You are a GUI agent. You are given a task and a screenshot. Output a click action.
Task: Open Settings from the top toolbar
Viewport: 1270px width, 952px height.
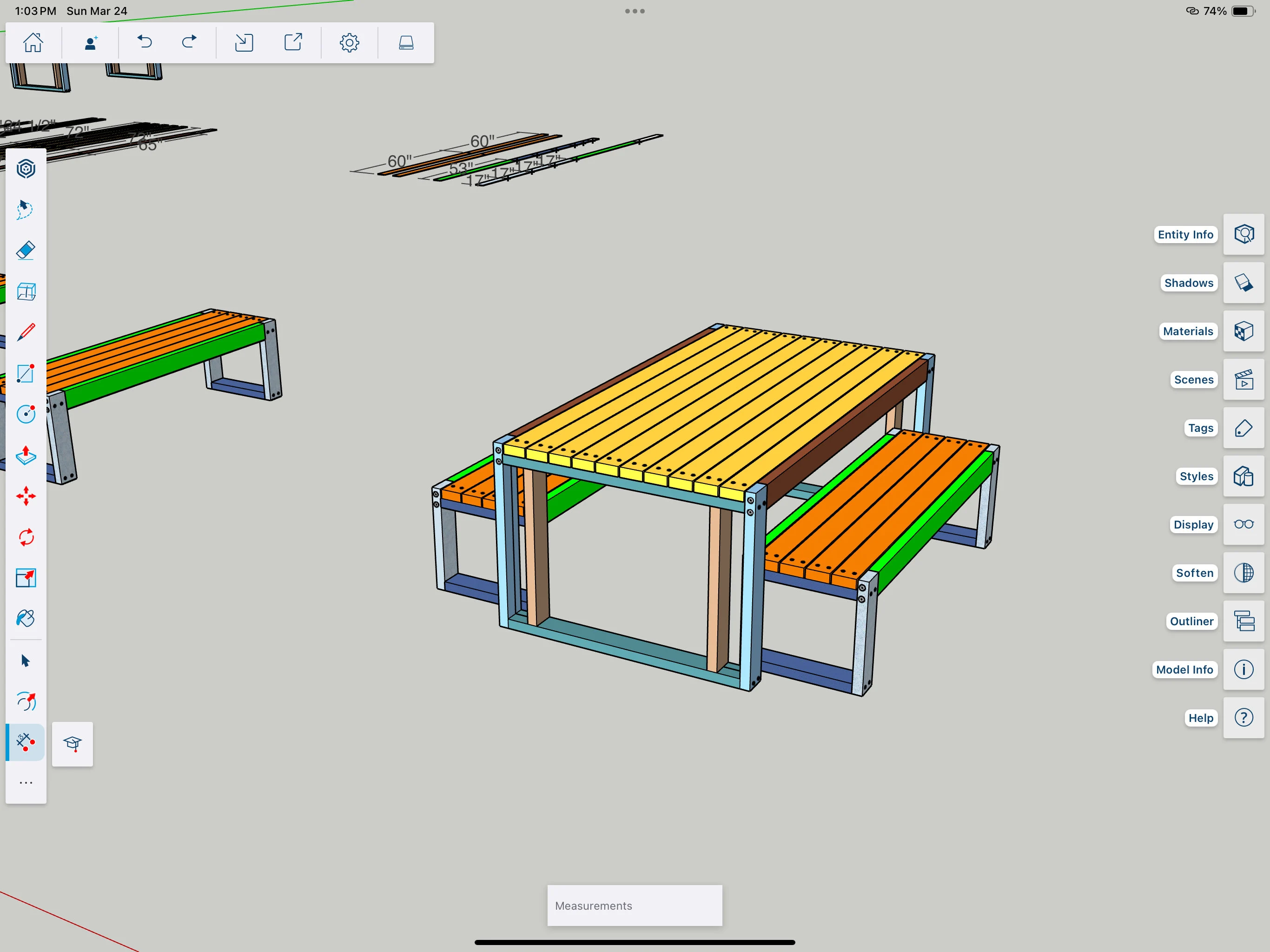[349, 42]
